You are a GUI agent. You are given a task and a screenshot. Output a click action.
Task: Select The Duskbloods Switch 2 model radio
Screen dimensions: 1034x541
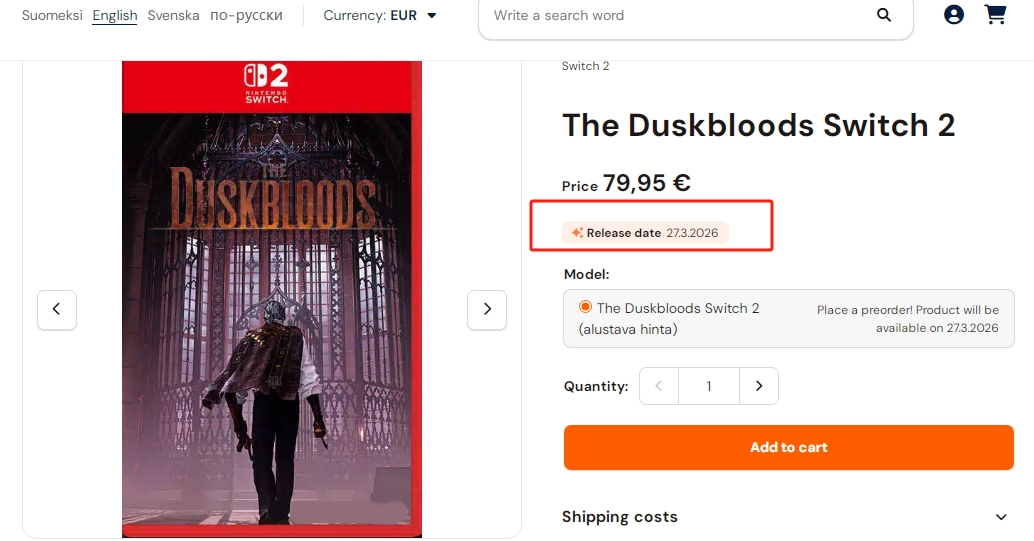585,307
